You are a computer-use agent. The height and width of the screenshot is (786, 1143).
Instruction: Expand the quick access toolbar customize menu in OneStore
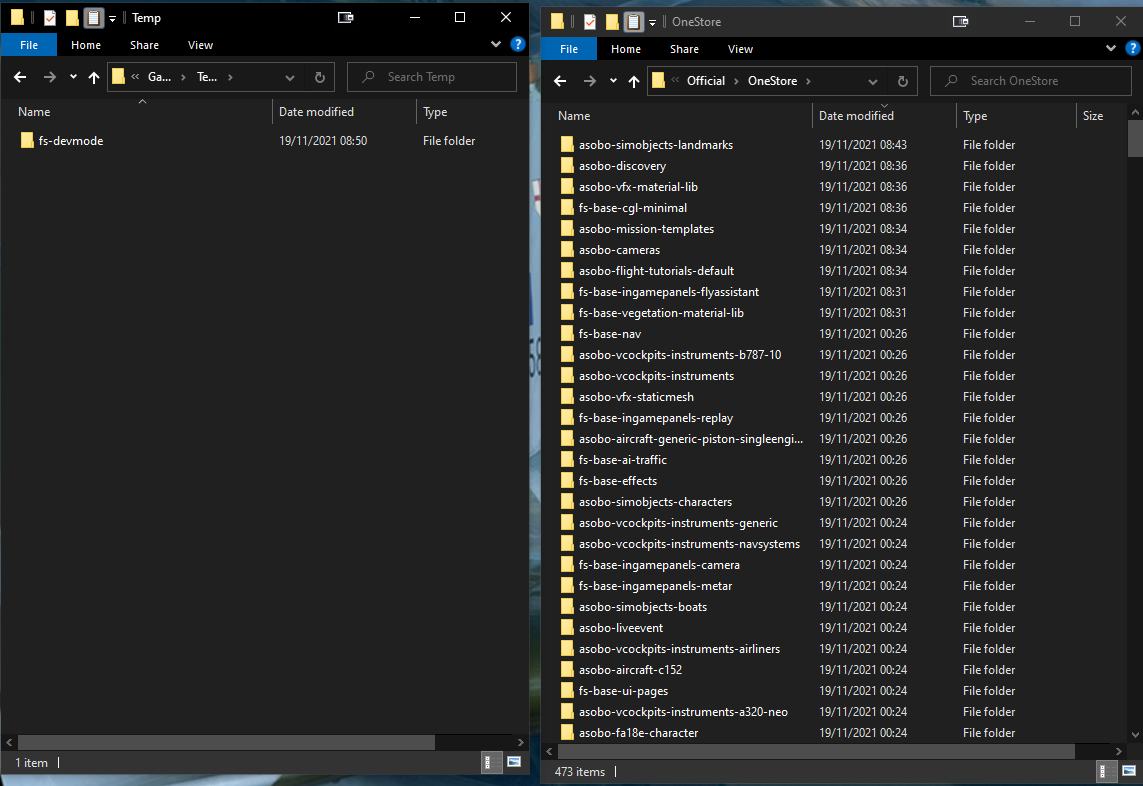651,21
